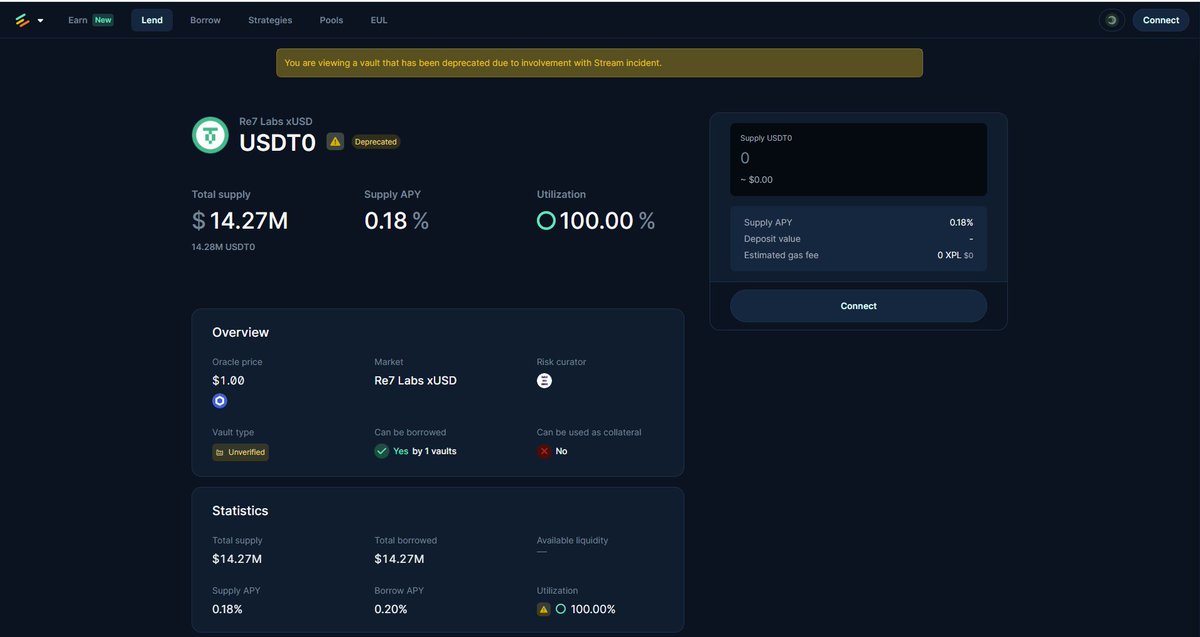Navigate to the Pools tab
The image size is (1200, 637).
(331, 20)
